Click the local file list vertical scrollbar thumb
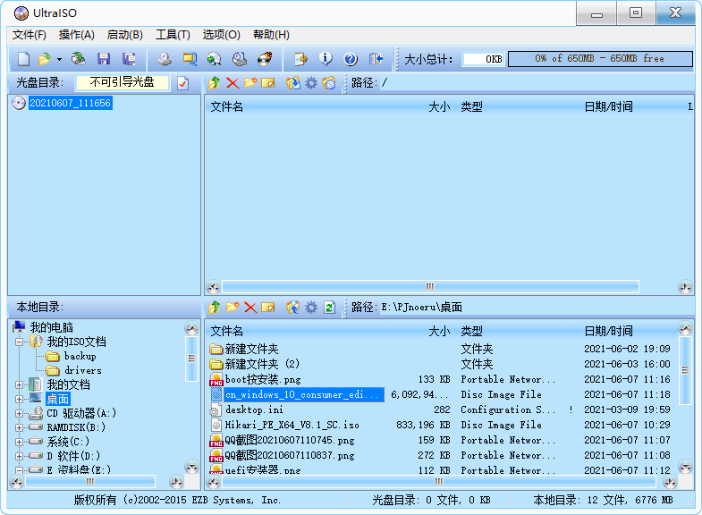This screenshot has width=702, height=515. click(x=685, y=370)
